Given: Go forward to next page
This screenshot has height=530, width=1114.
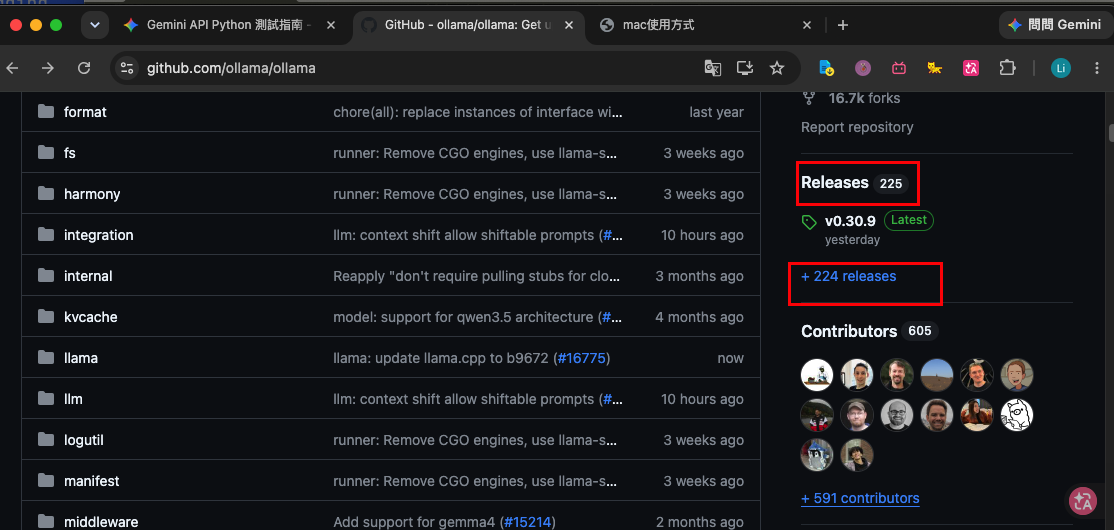Looking at the screenshot, I should pyautogui.click(x=48, y=68).
